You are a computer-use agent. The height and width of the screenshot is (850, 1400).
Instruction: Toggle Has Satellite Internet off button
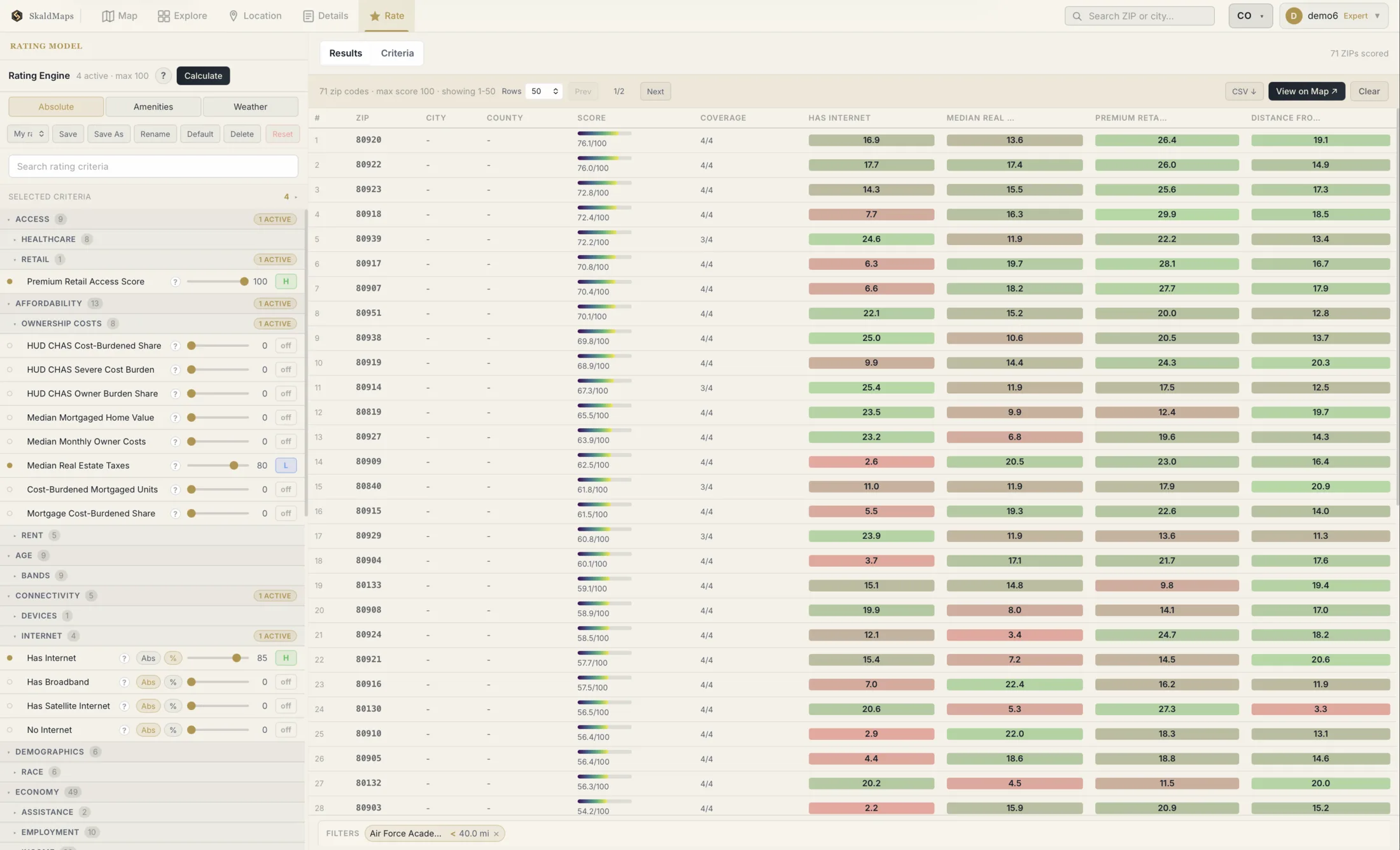tap(286, 706)
